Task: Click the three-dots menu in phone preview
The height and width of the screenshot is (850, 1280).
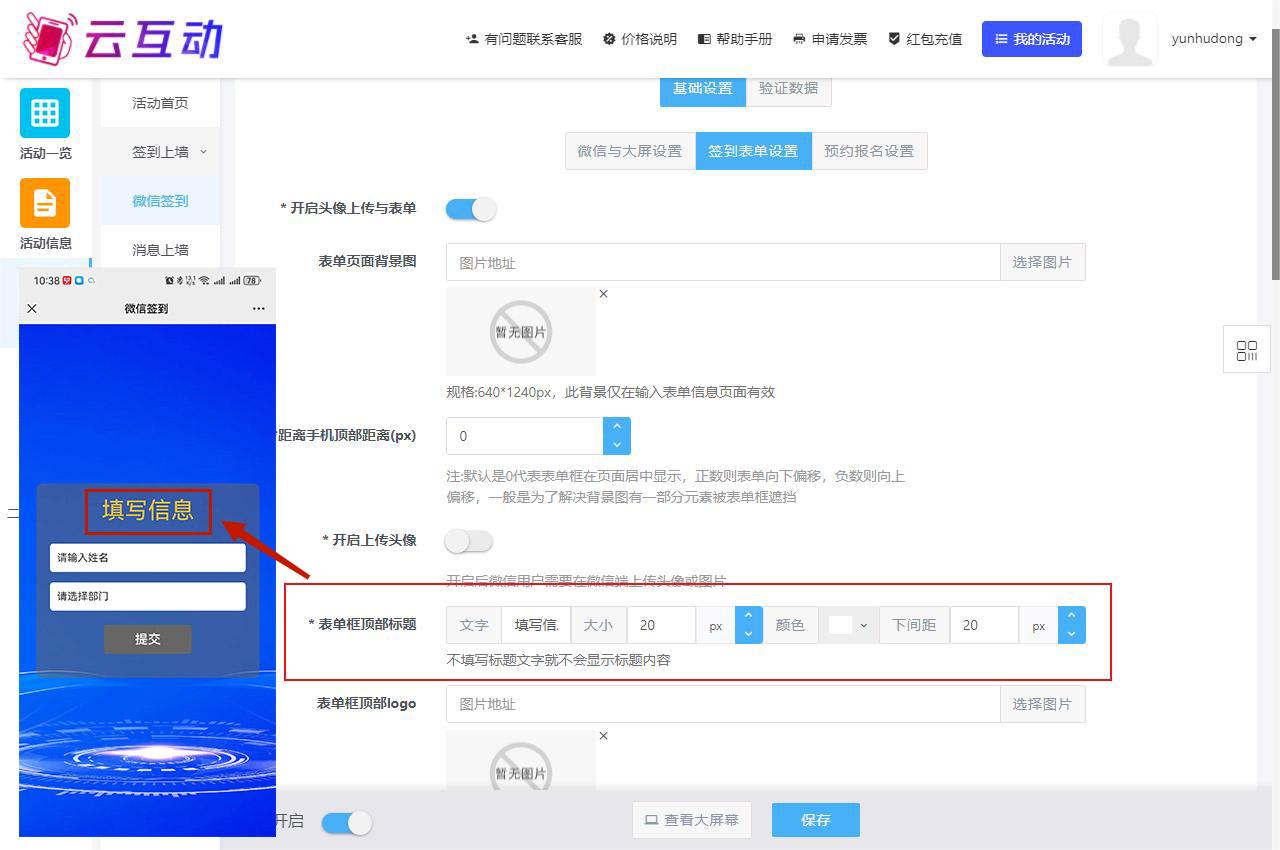Action: tap(259, 309)
